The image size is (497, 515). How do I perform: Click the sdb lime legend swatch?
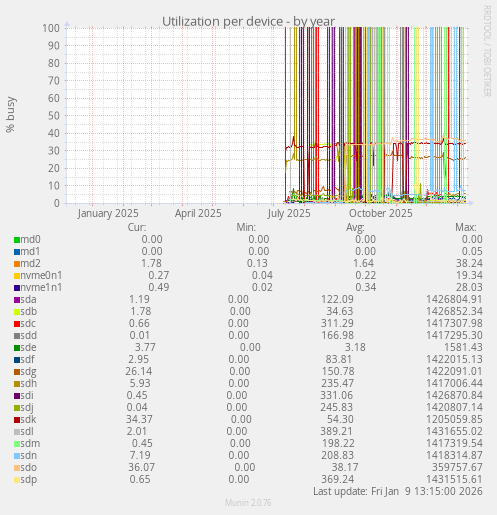pos(17,312)
